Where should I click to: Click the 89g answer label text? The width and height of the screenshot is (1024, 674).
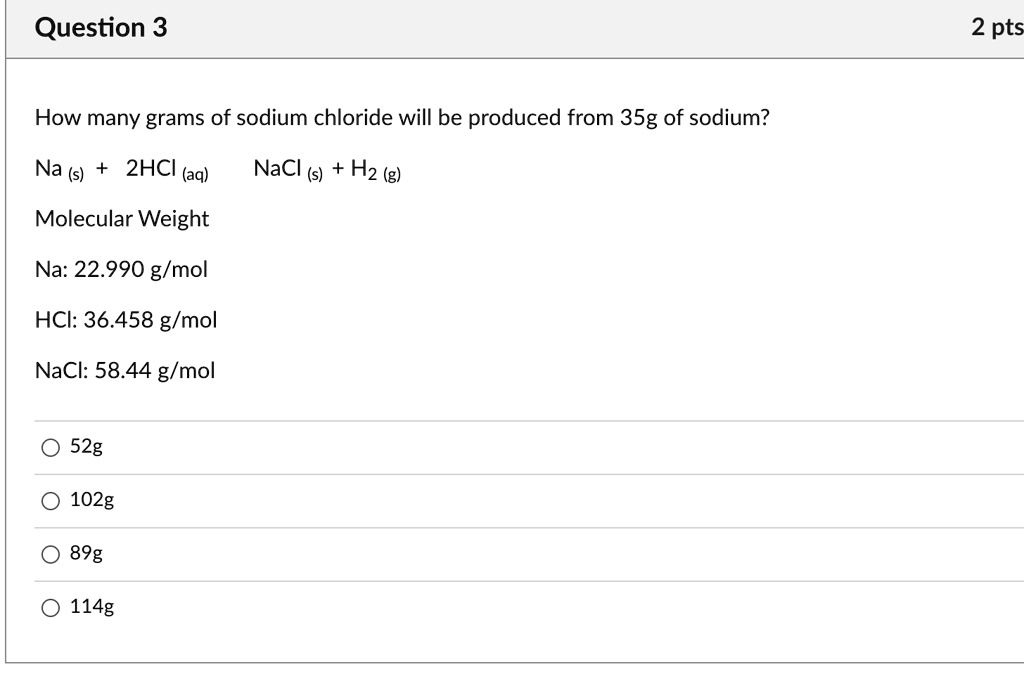tap(87, 553)
